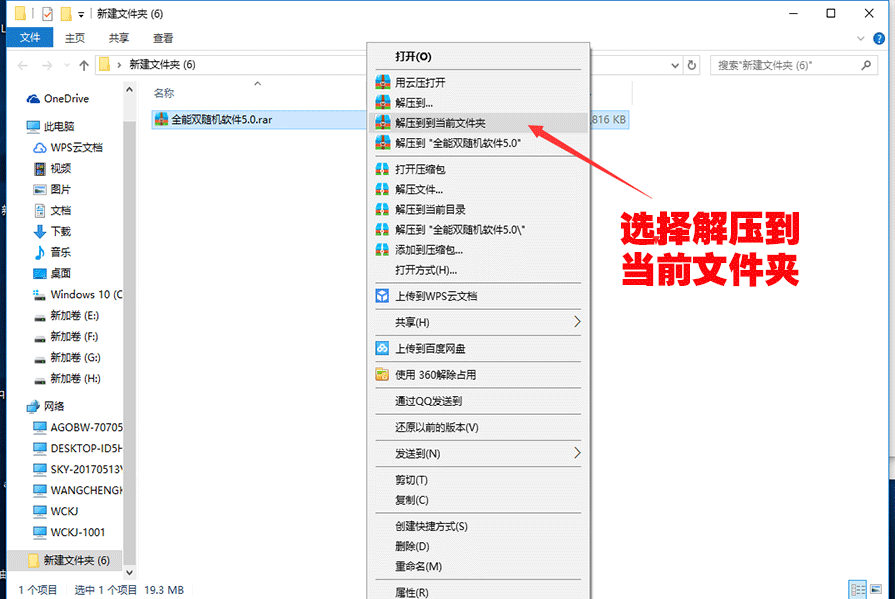Image resolution: width=895 pixels, height=599 pixels.
Task: Open the 查看 ribbon tab
Action: click(163, 38)
